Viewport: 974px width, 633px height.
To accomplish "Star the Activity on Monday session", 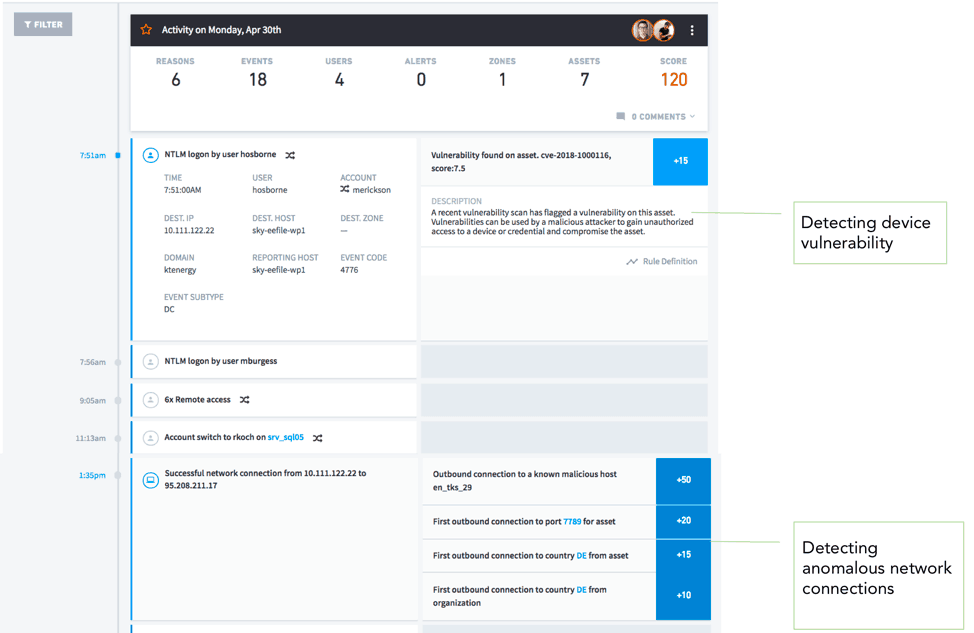I will [x=146, y=30].
